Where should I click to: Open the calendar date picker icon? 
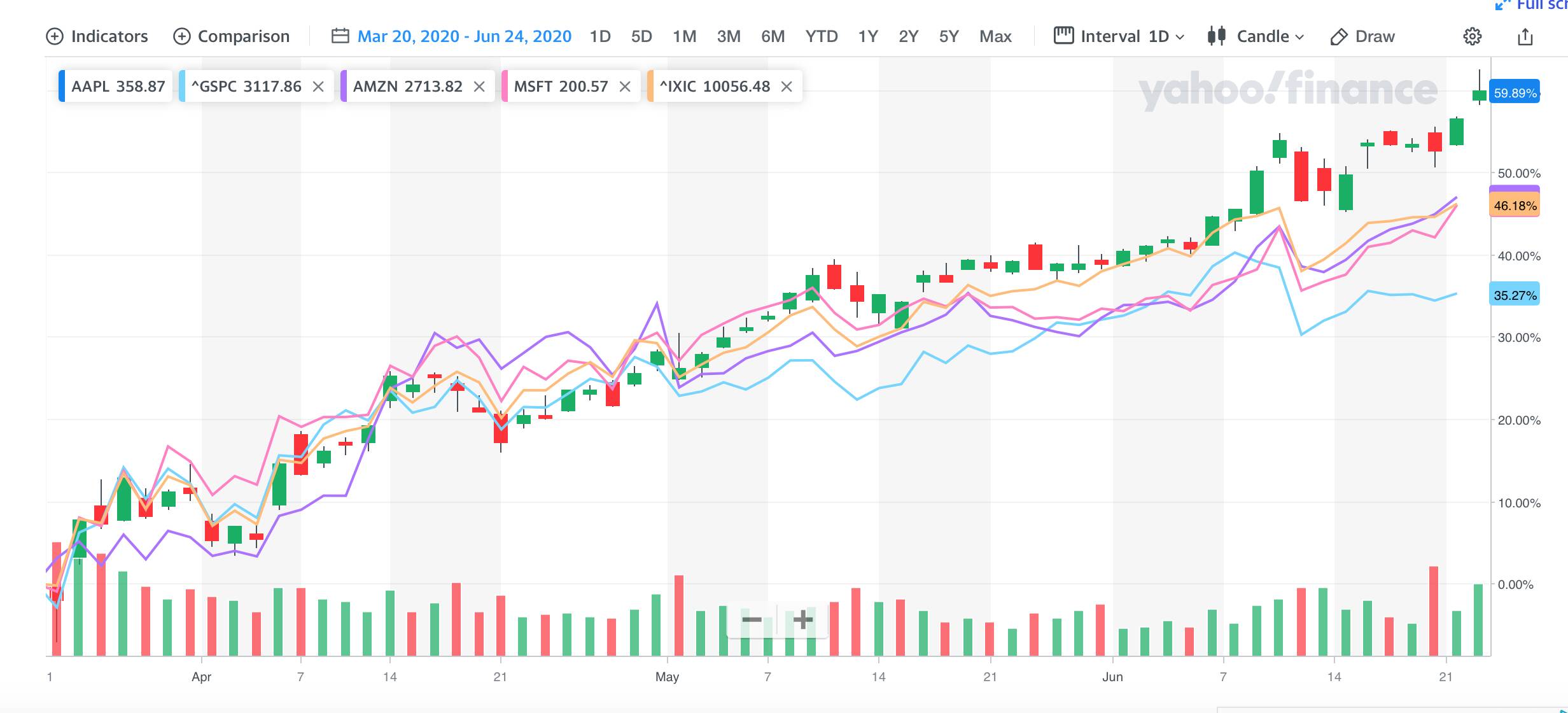point(340,36)
